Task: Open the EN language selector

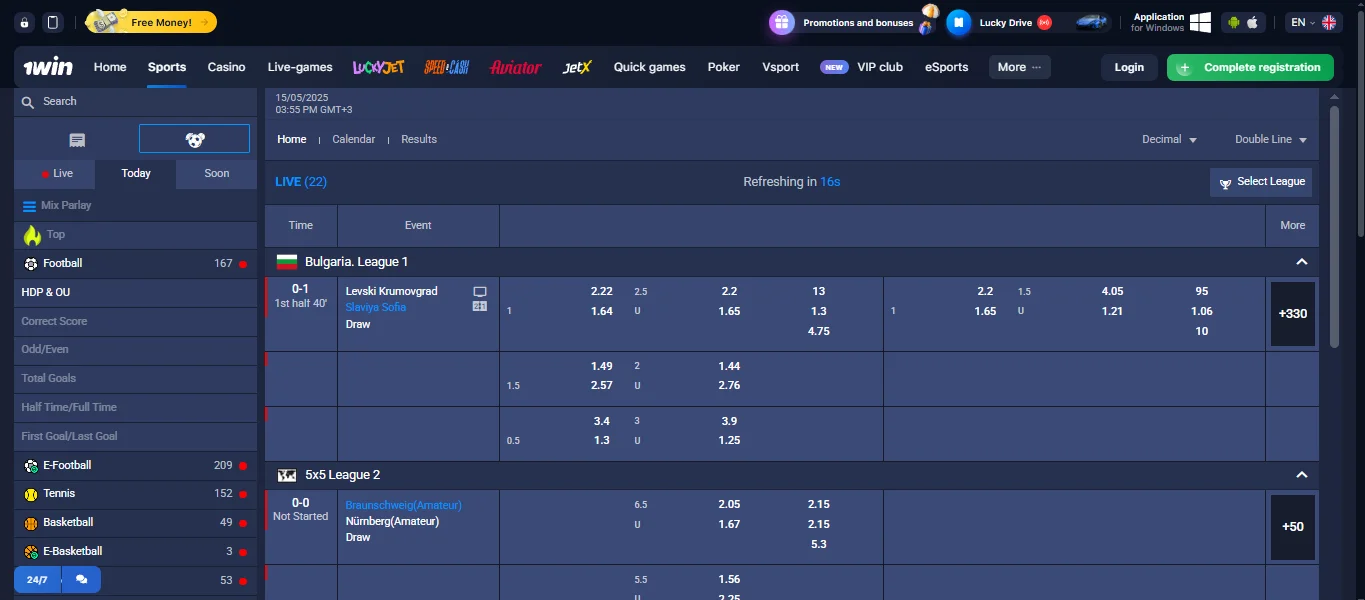Action: tap(1313, 22)
